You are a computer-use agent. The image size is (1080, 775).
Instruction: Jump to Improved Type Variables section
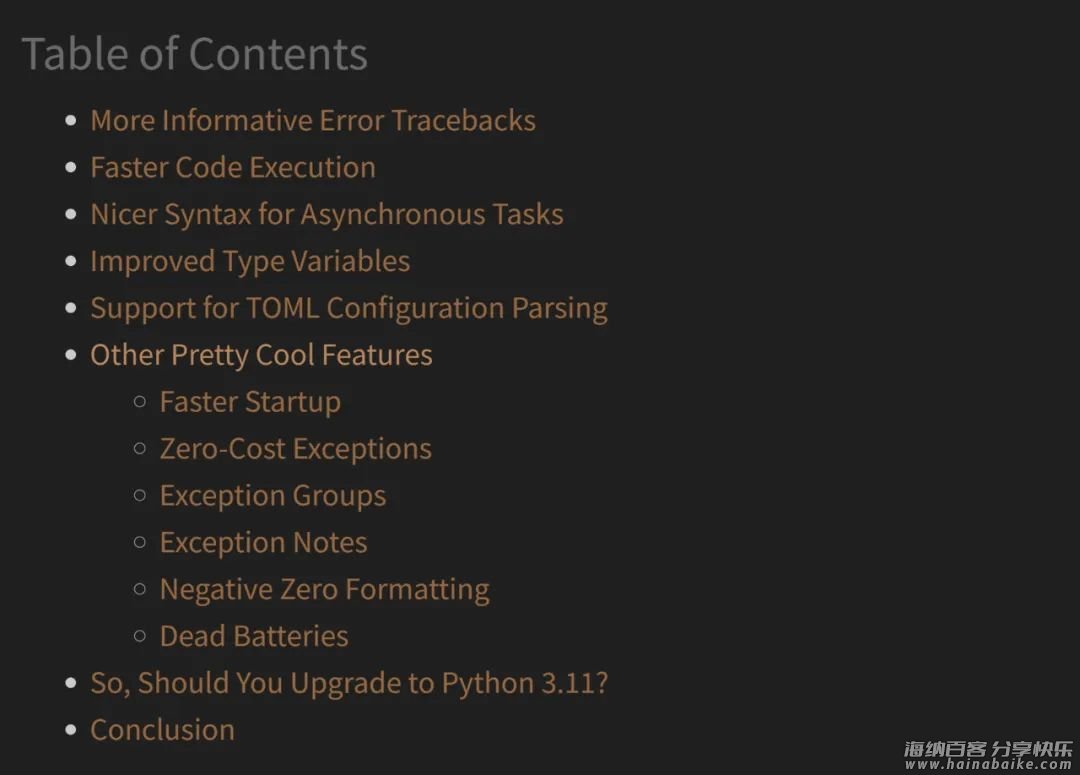pyautogui.click(x=250, y=262)
